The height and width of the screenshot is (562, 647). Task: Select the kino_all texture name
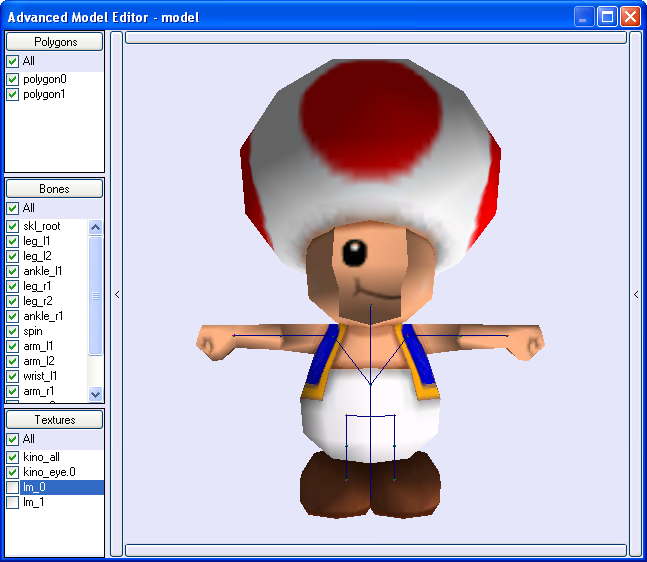(41, 457)
